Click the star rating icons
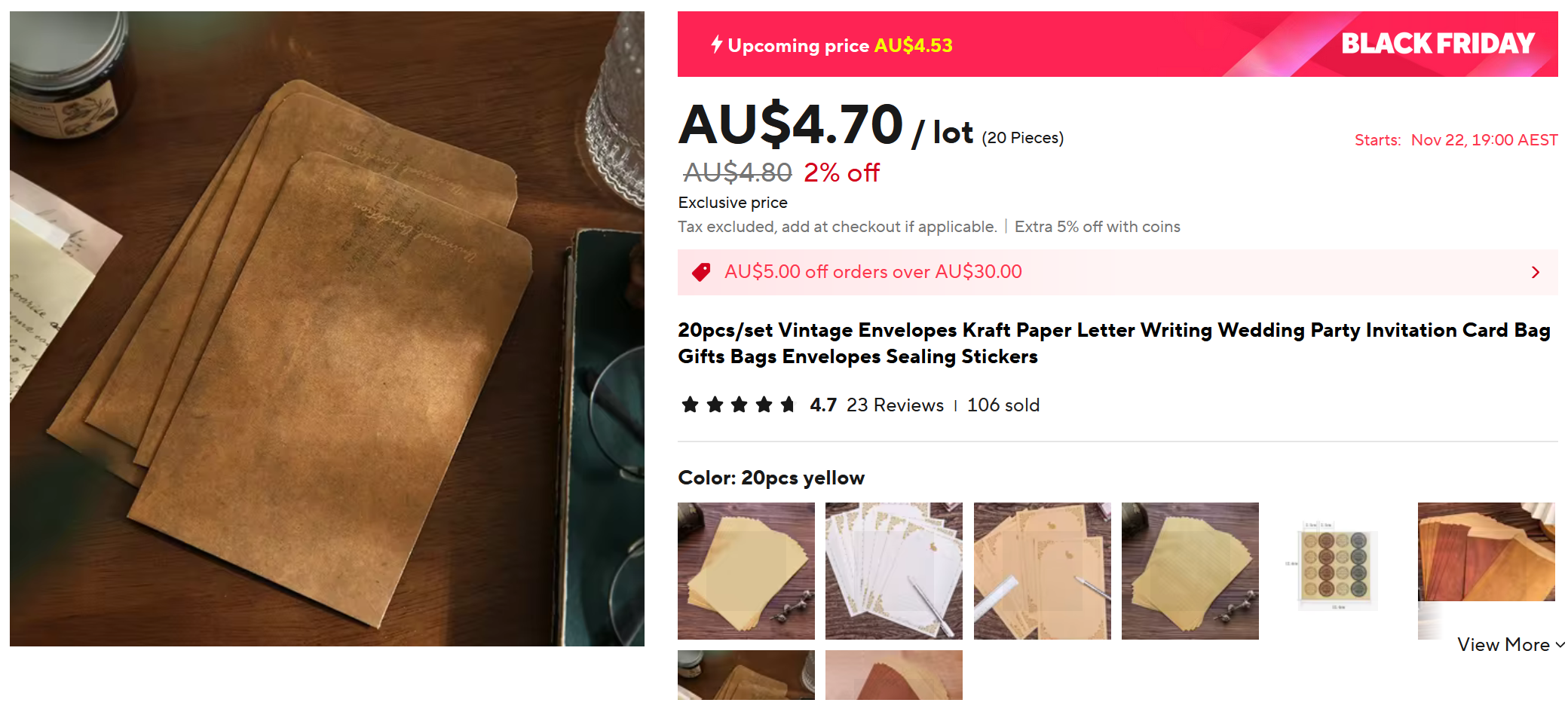The height and width of the screenshot is (718, 1568). click(x=738, y=405)
